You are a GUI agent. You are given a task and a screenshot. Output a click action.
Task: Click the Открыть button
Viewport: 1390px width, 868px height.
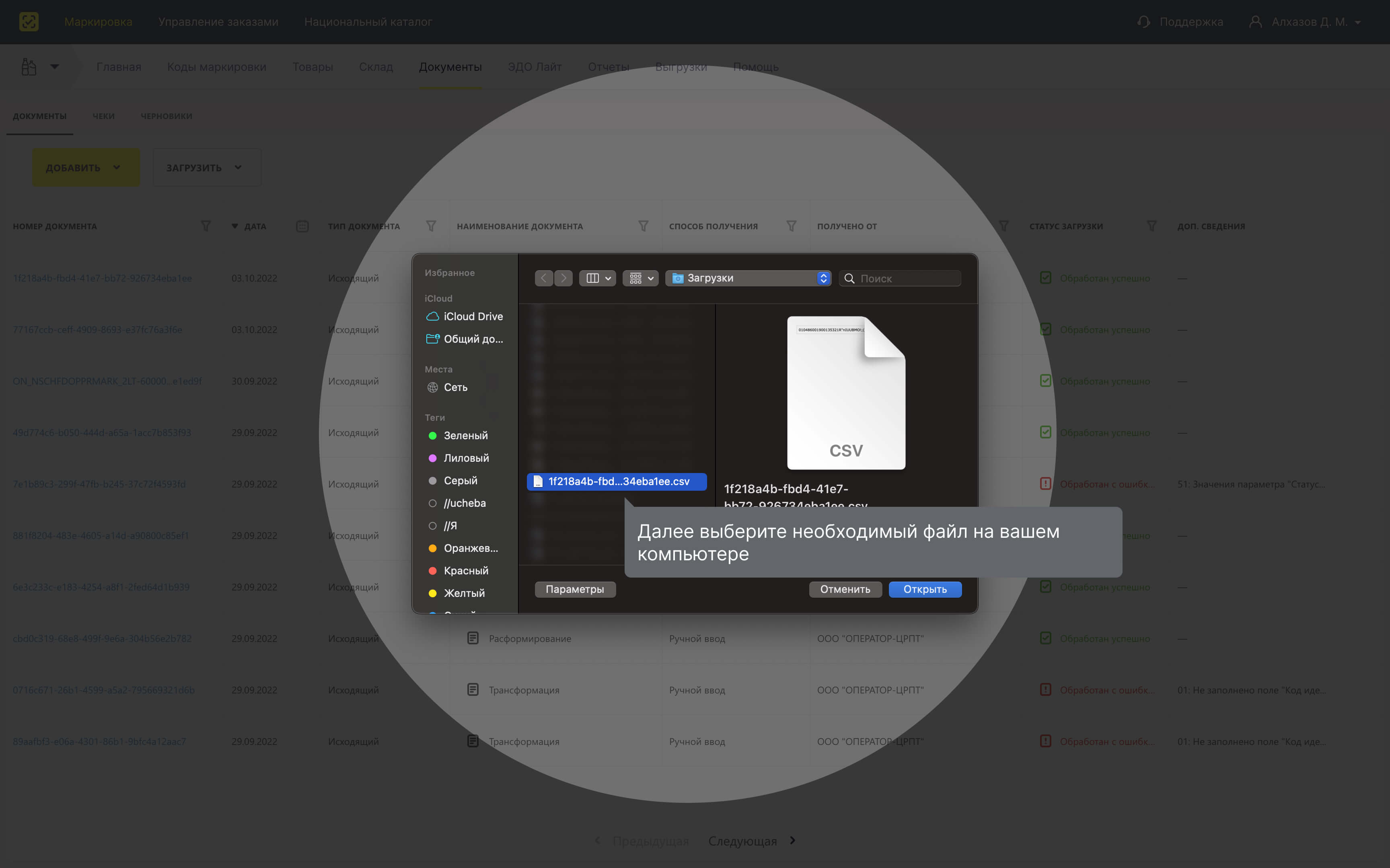tap(925, 589)
